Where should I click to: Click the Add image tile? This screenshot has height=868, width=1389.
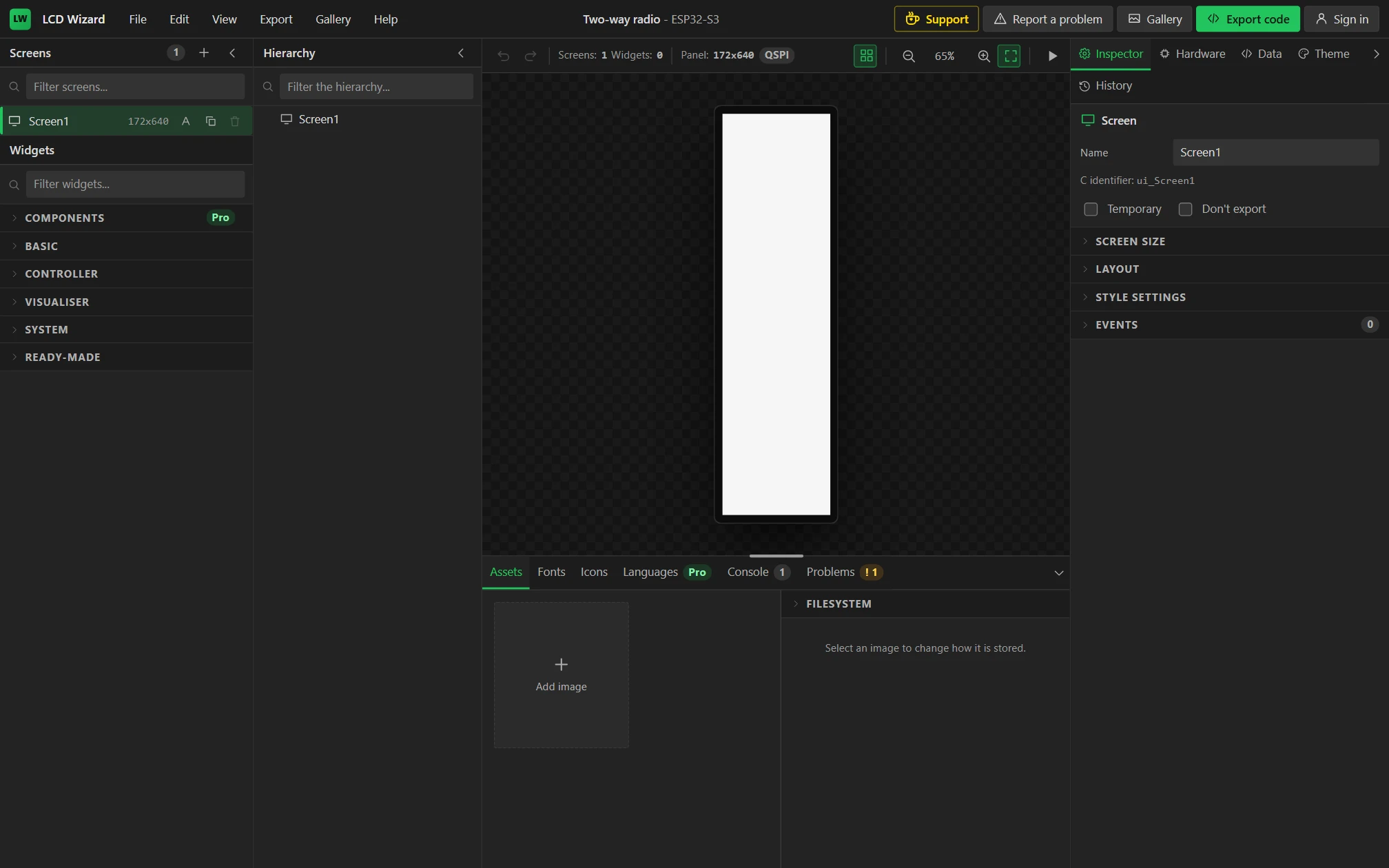click(x=561, y=675)
